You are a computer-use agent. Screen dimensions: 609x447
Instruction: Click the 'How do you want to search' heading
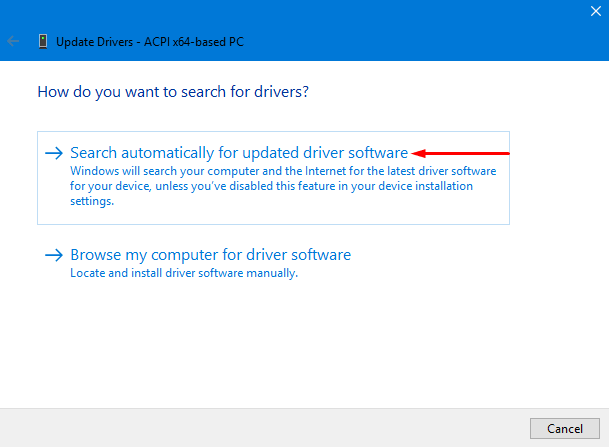[x=172, y=91]
